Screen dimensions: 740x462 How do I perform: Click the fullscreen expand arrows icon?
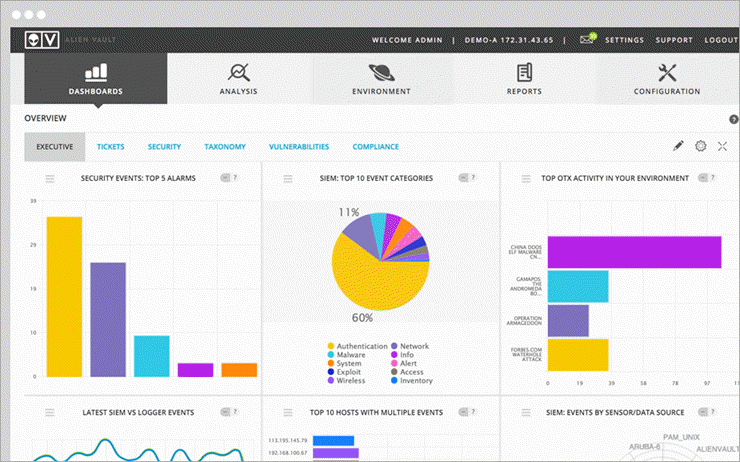point(722,146)
